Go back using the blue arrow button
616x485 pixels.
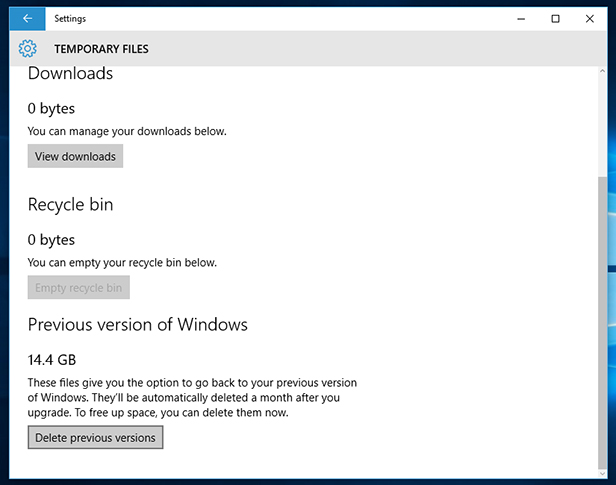(x=28, y=18)
